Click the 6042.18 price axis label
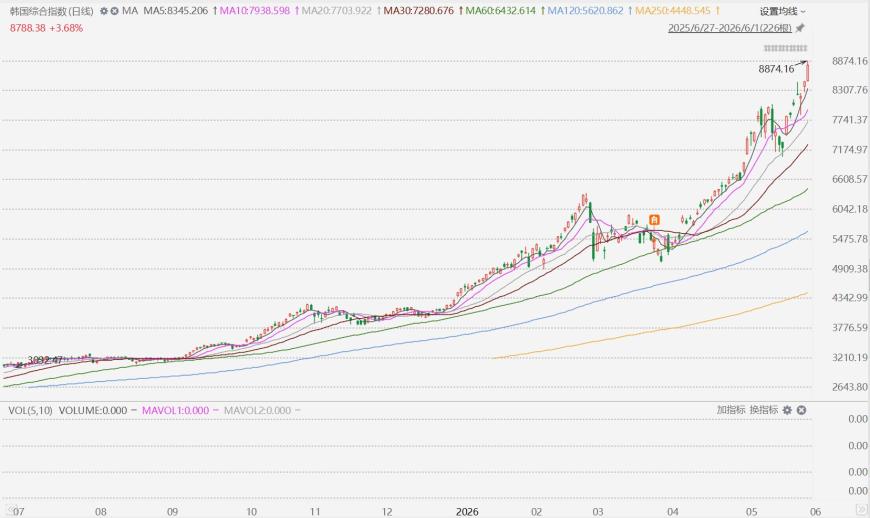This screenshot has width=870, height=518. tap(849, 209)
